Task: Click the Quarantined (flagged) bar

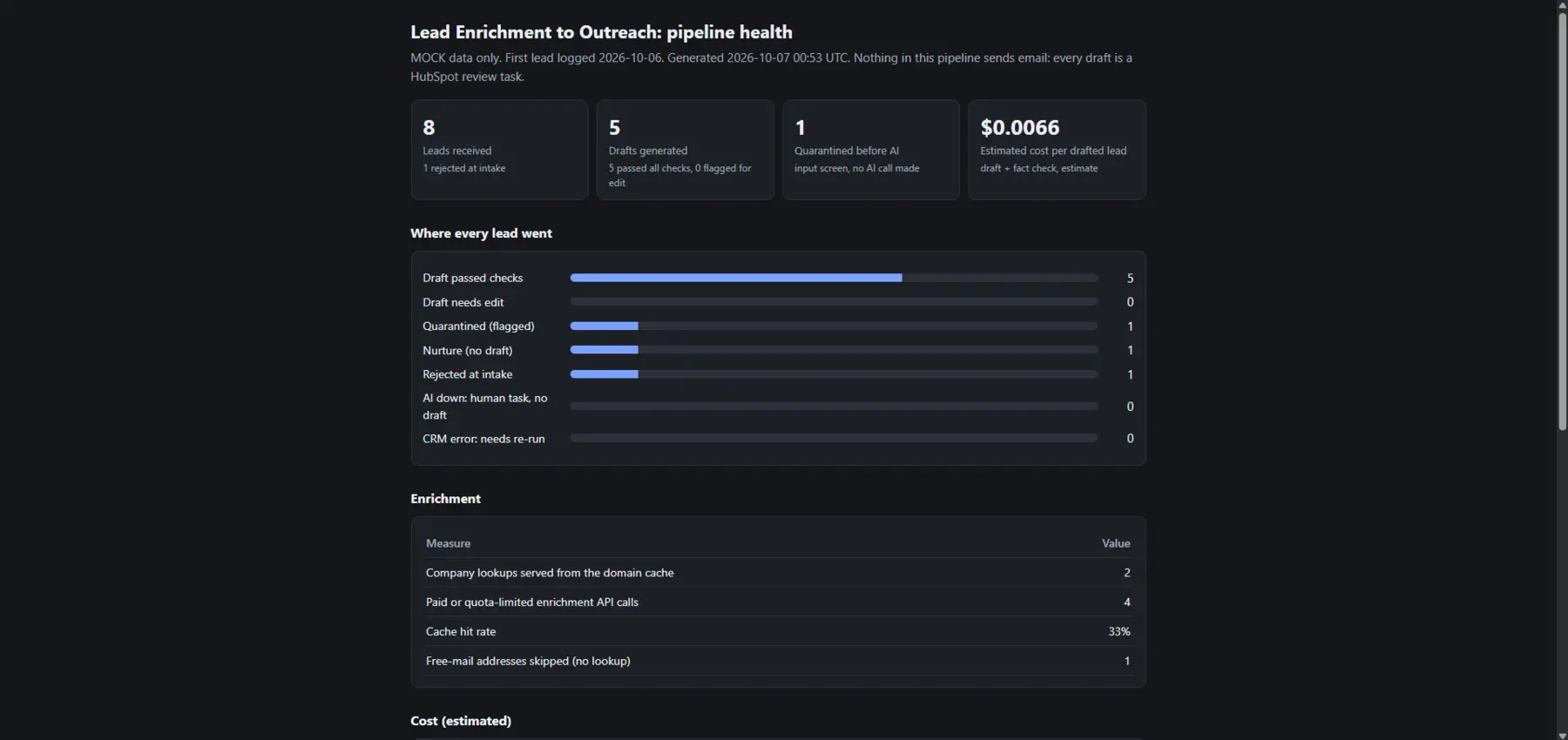Action: (834, 326)
